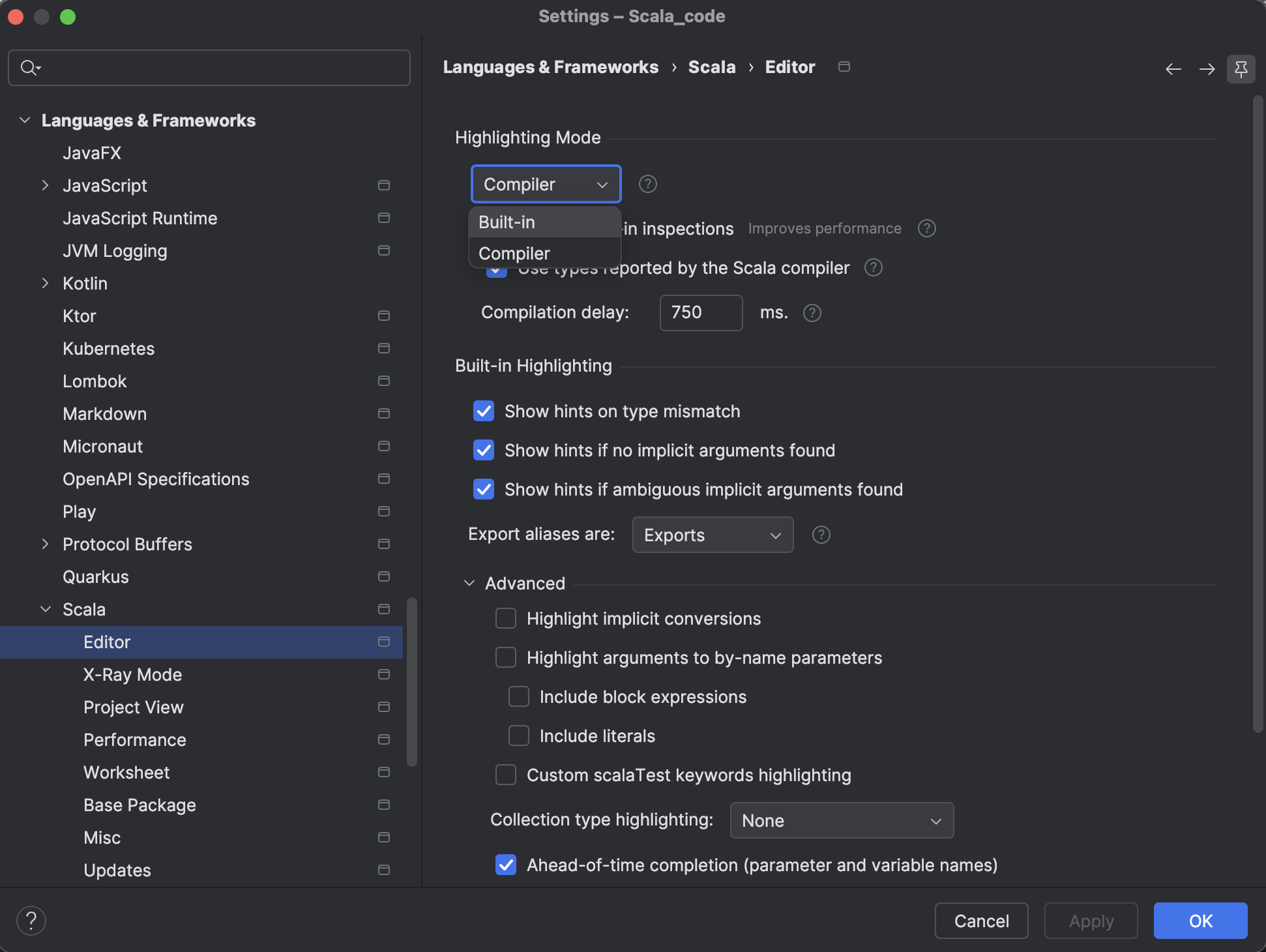
Task: Click project icon on Micronaut row
Action: pyautogui.click(x=384, y=446)
